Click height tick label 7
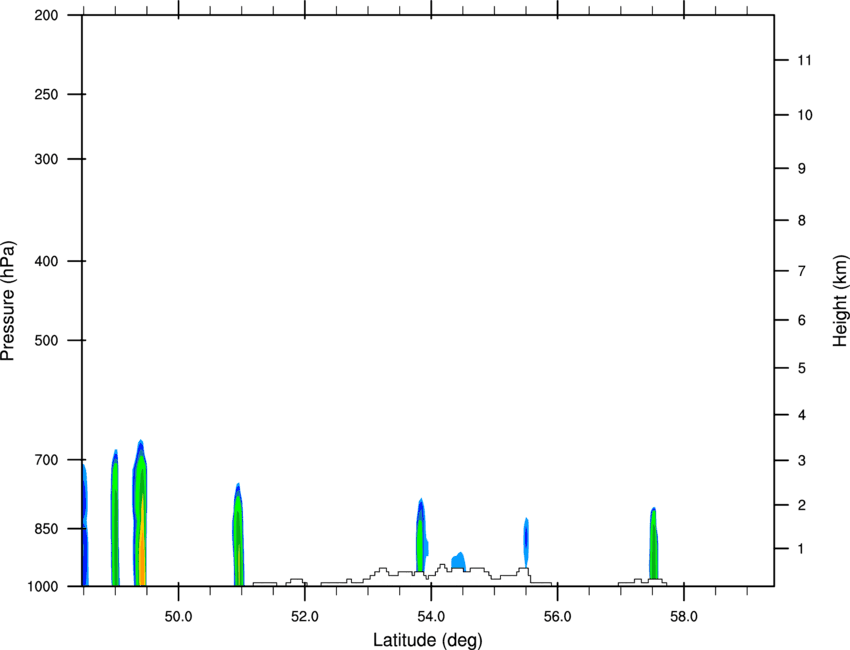850x650 pixels. [802, 271]
